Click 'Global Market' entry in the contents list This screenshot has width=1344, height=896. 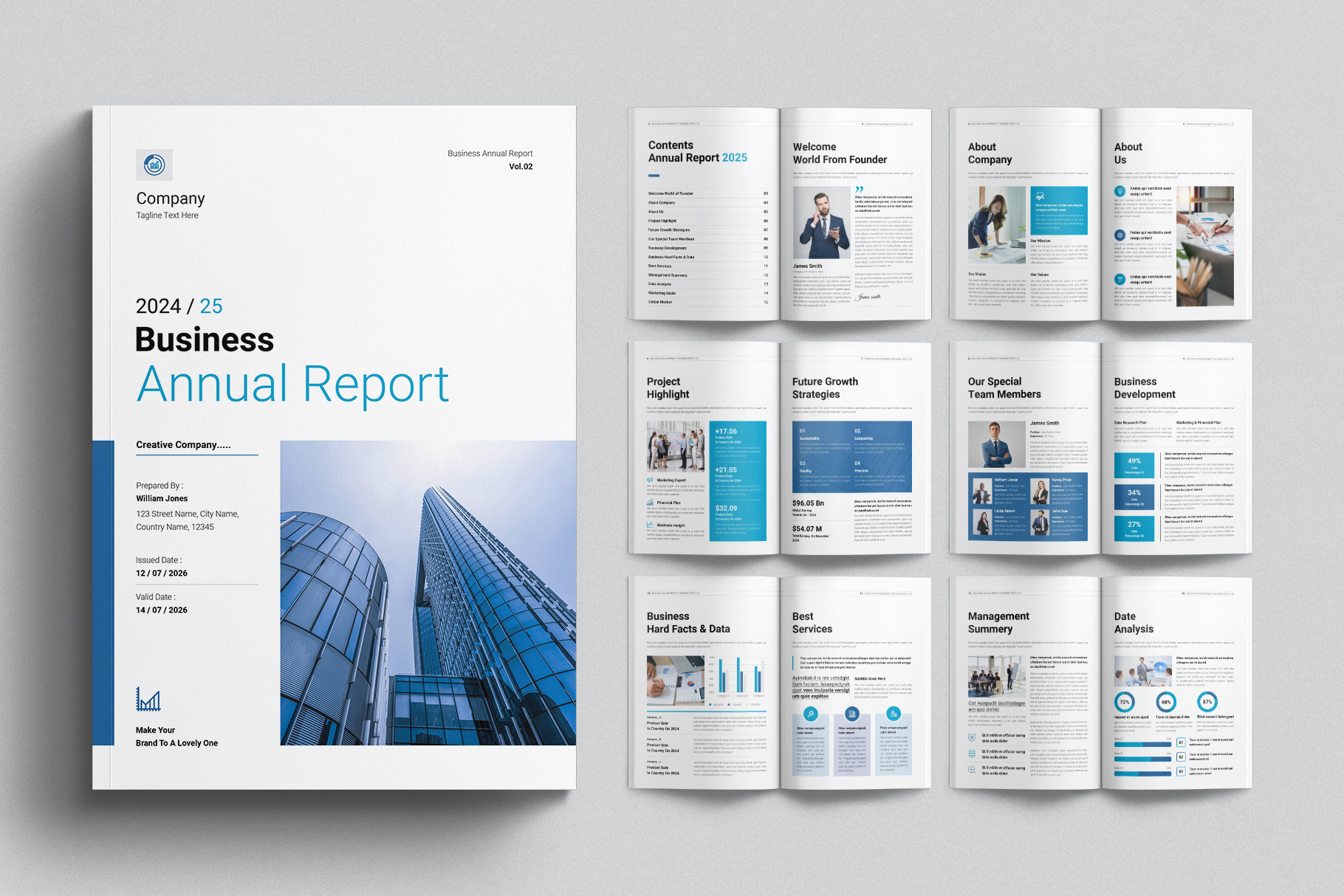pyautogui.click(x=660, y=302)
